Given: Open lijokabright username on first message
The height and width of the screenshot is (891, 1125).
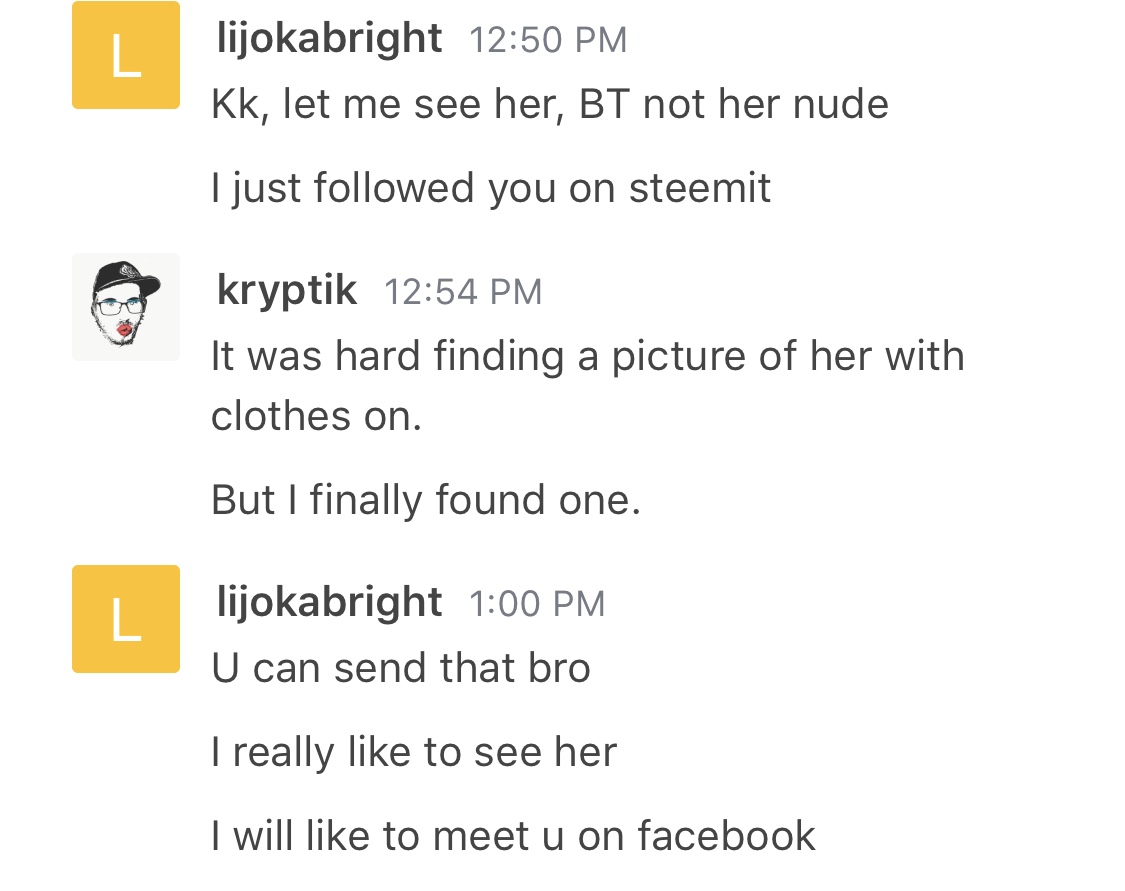Looking at the screenshot, I should [x=329, y=39].
